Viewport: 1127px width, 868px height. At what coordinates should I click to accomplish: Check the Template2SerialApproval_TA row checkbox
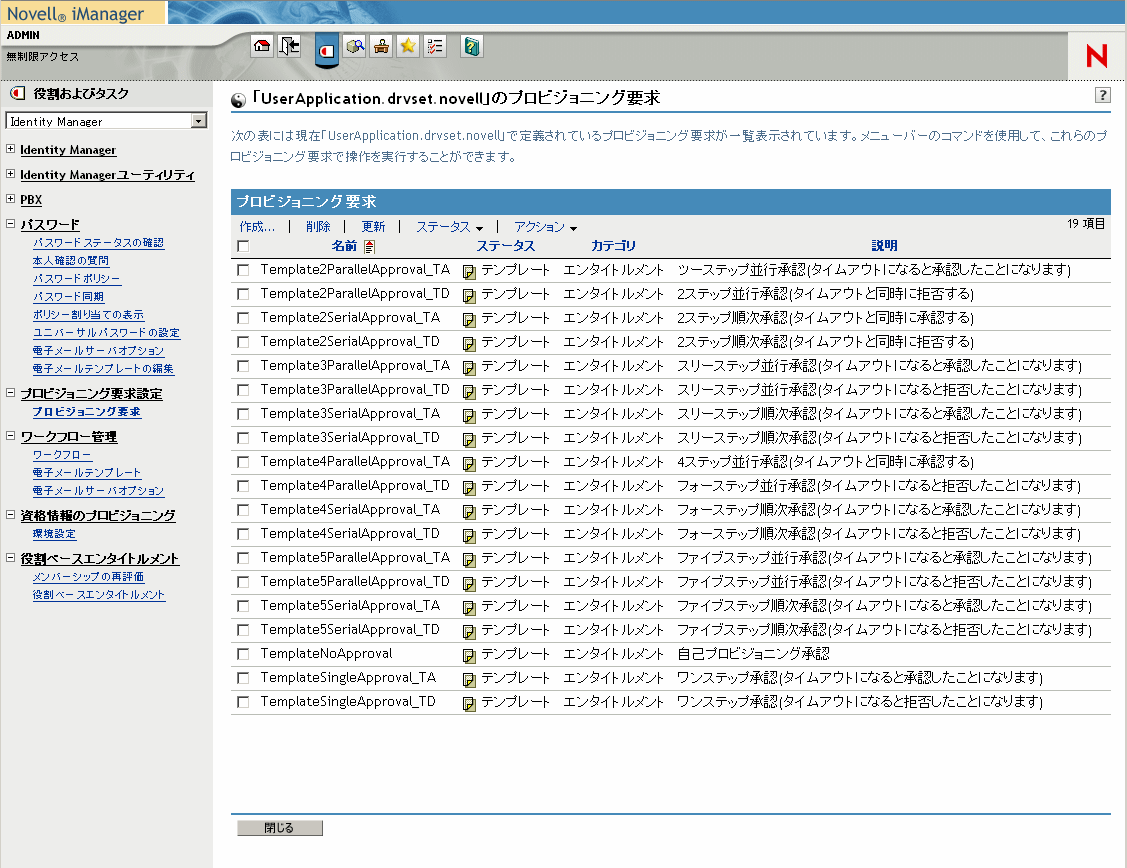[243, 318]
